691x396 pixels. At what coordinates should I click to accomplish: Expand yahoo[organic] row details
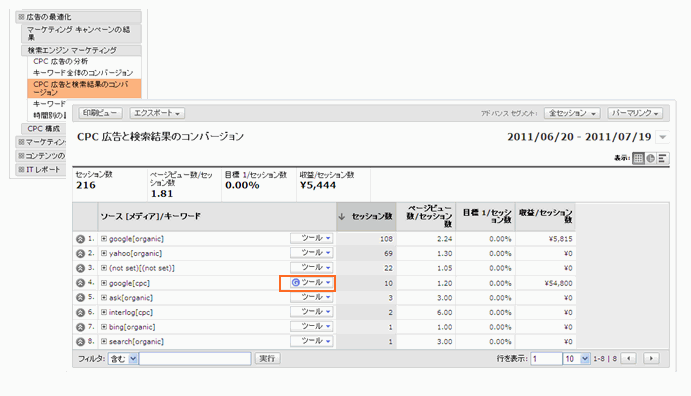tap(104, 253)
